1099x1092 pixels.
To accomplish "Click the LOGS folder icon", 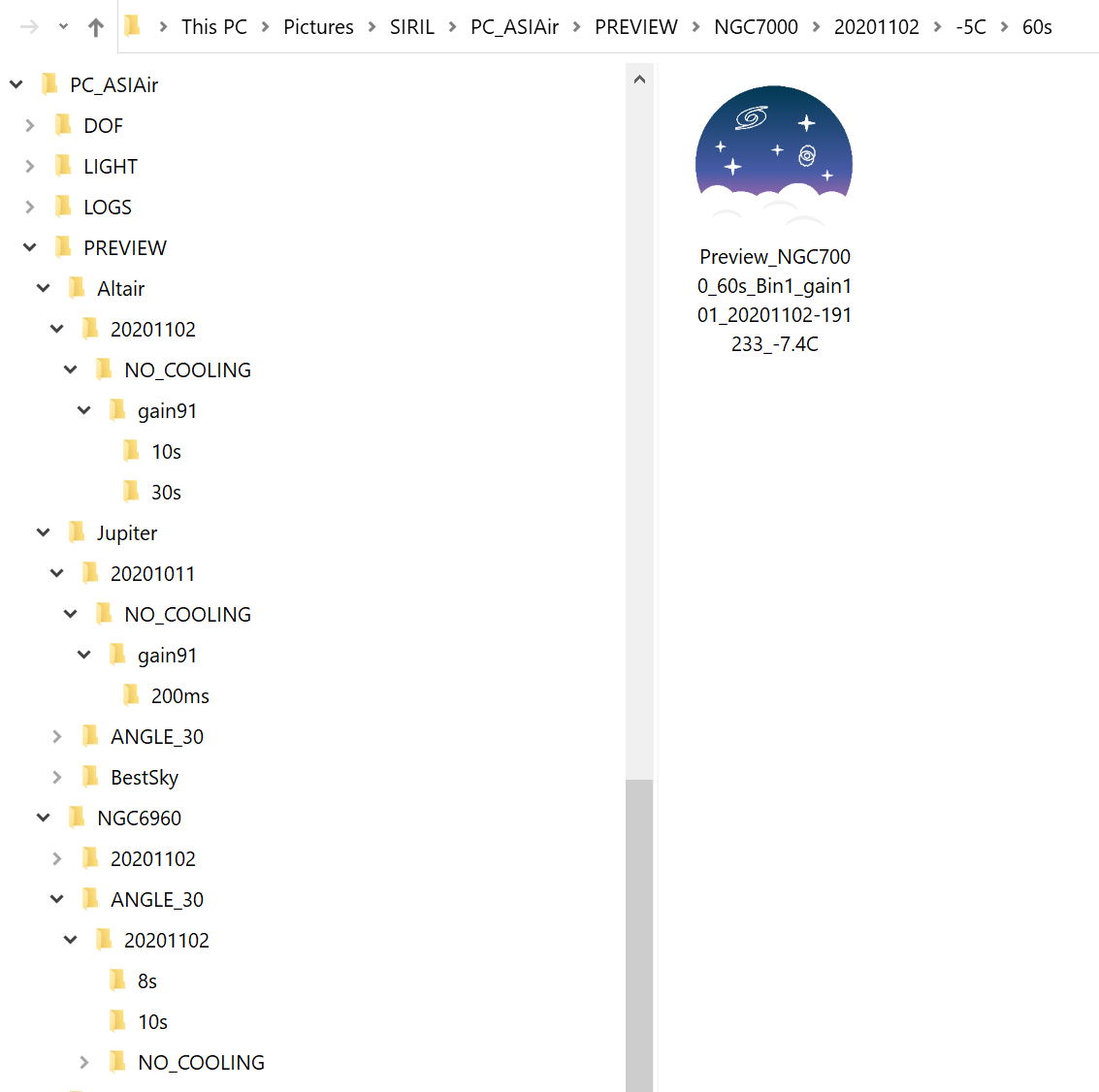I will tap(63, 206).
